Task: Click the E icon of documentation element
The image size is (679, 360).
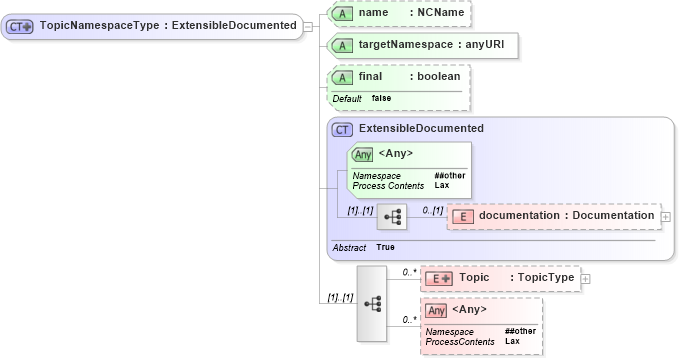Action: pyautogui.click(x=463, y=217)
